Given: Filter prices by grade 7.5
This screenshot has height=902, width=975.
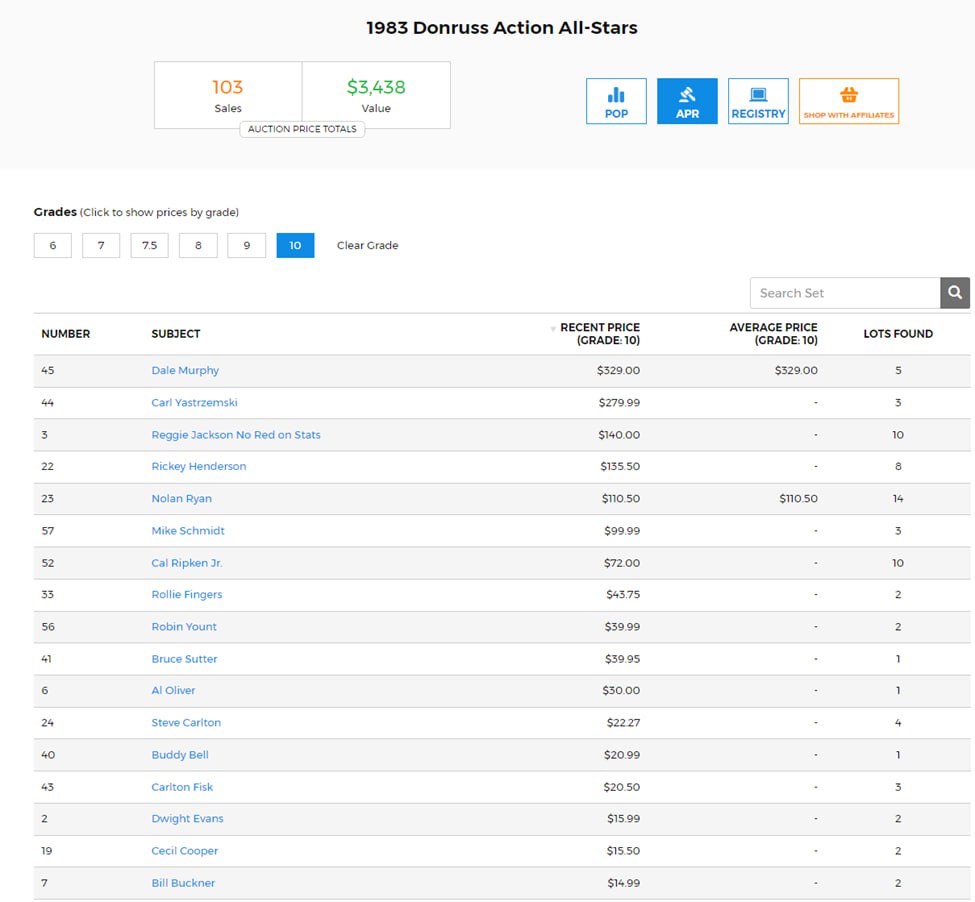Looking at the screenshot, I should pyautogui.click(x=149, y=246).
